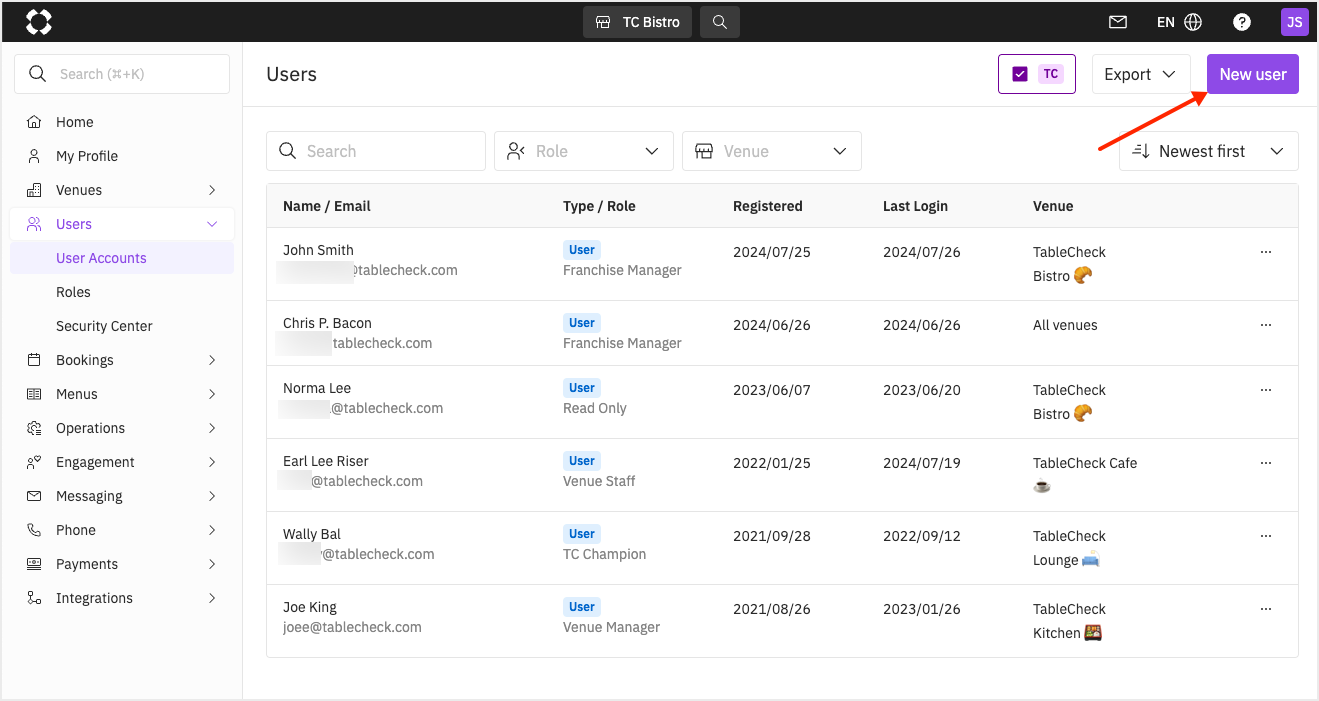This screenshot has width=1319, height=701.
Task: Select User Accounts in sidebar
Action: (122, 258)
